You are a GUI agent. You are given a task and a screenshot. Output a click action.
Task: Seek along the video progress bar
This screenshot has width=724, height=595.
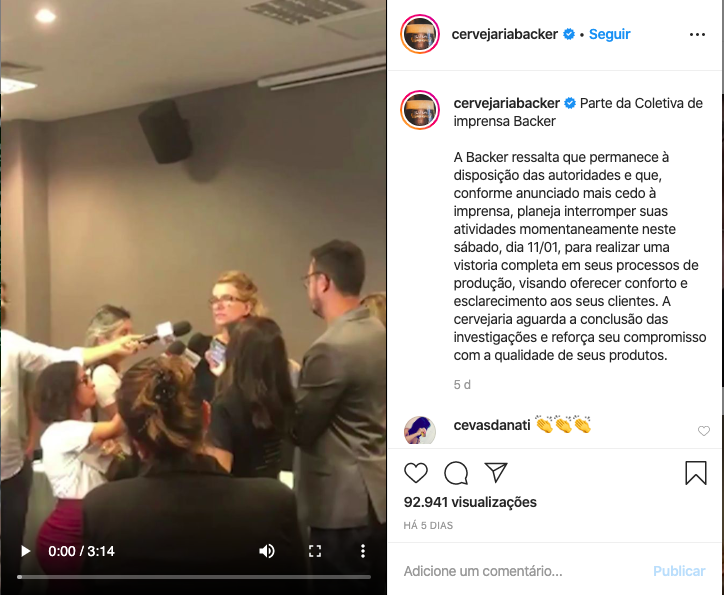click(194, 577)
